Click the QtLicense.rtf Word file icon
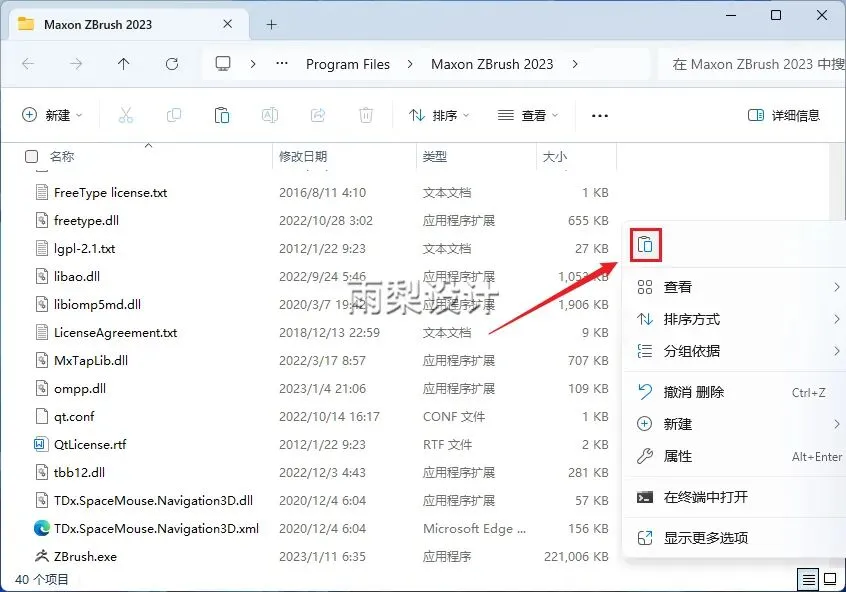The image size is (846, 592). (40, 444)
